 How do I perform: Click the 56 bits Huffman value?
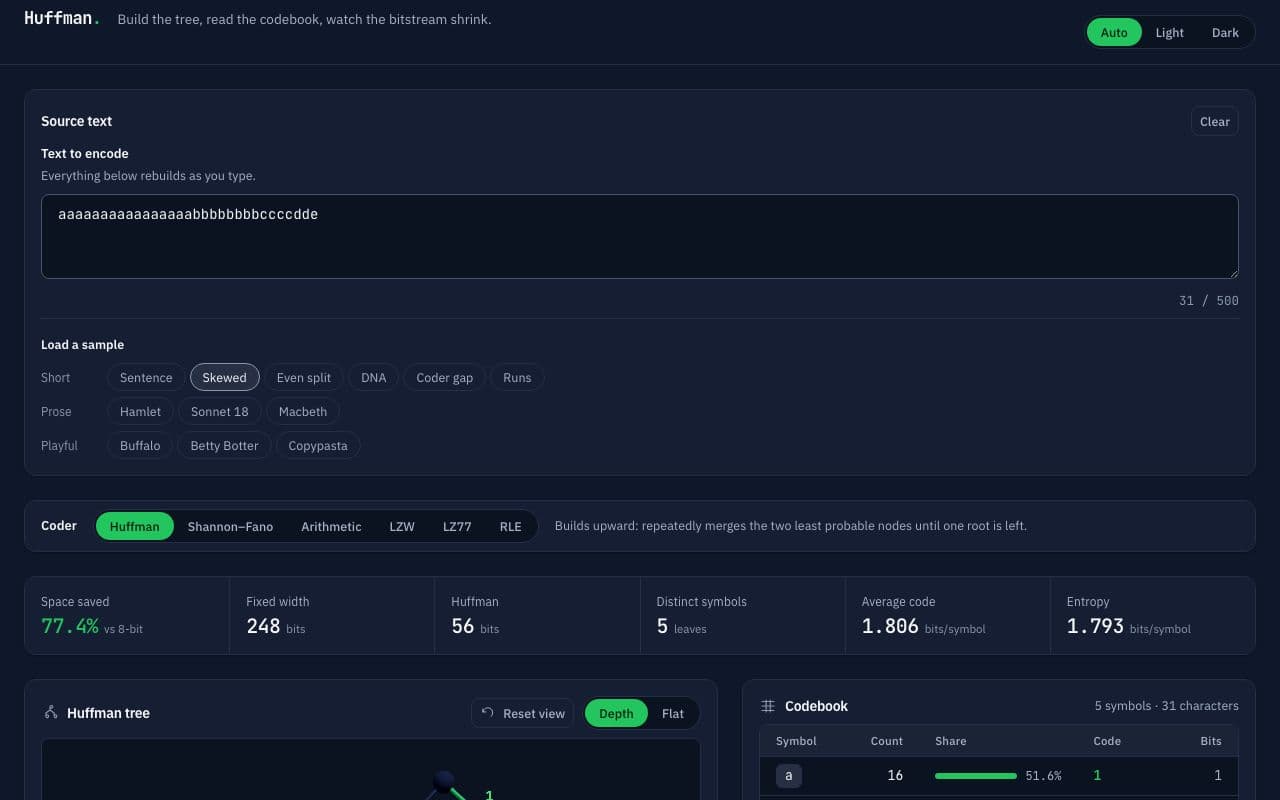tap(463, 626)
